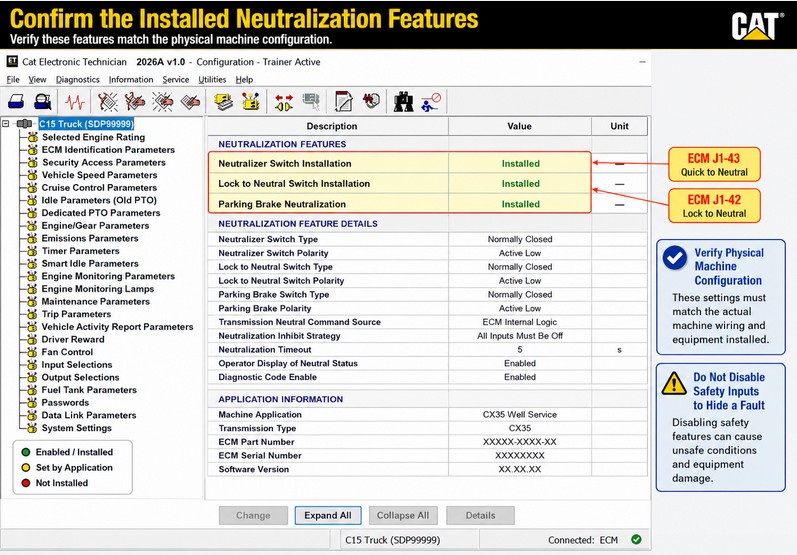Click the Software Version row
This screenshot has width=797, height=555.
pos(427,470)
